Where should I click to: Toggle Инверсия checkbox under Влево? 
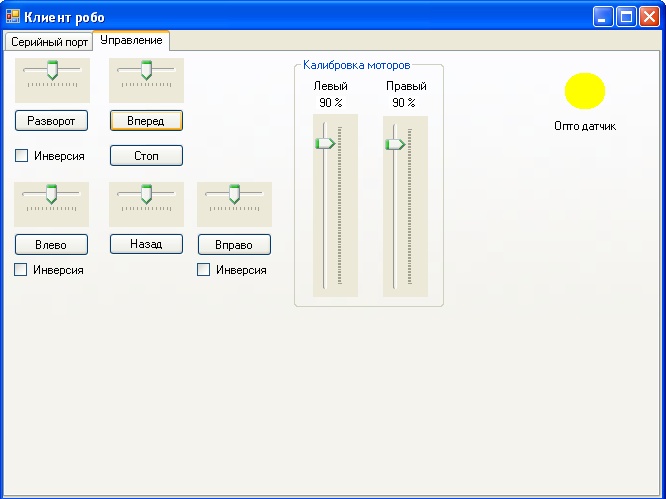(21, 270)
